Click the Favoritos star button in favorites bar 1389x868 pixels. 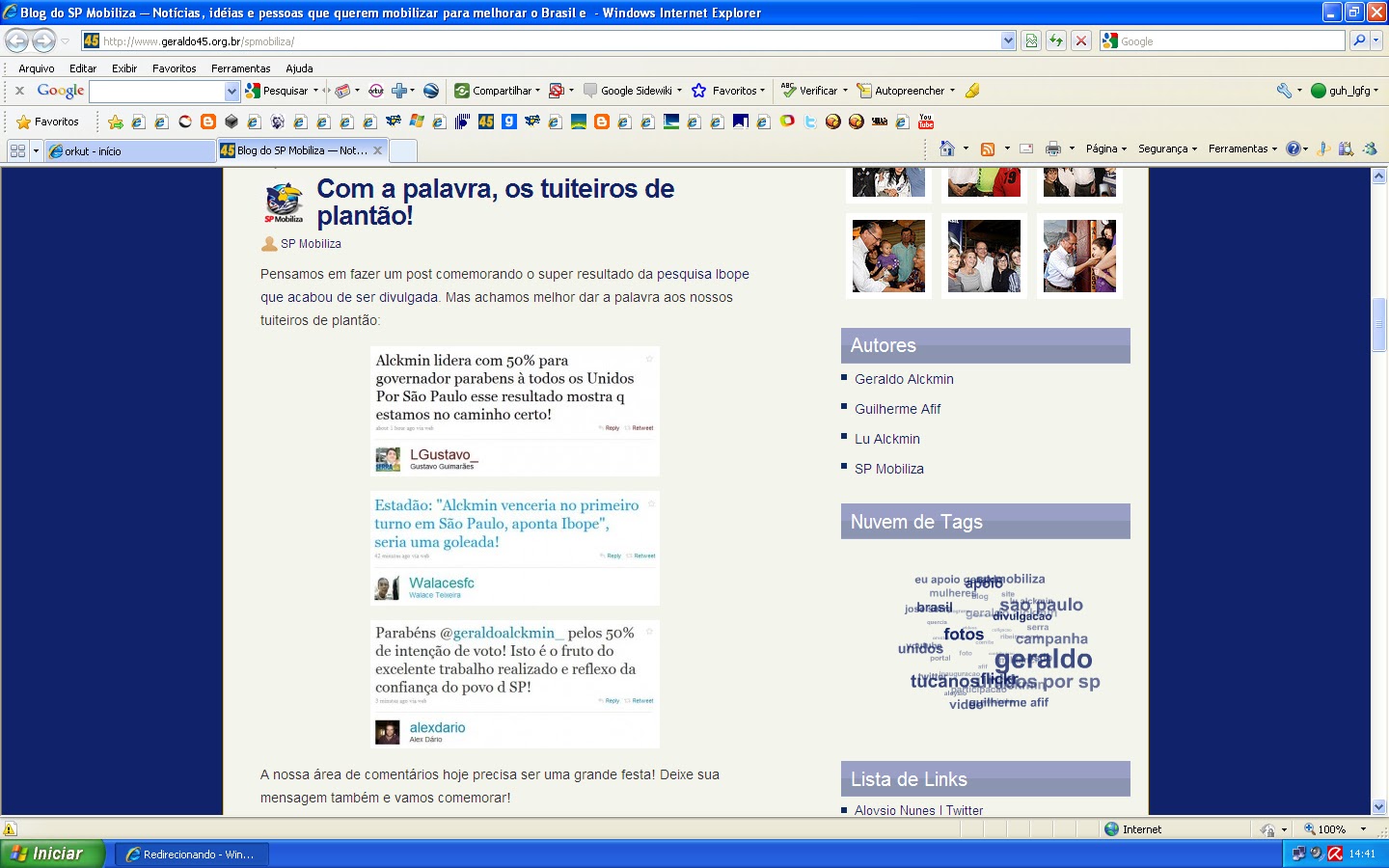(48, 122)
